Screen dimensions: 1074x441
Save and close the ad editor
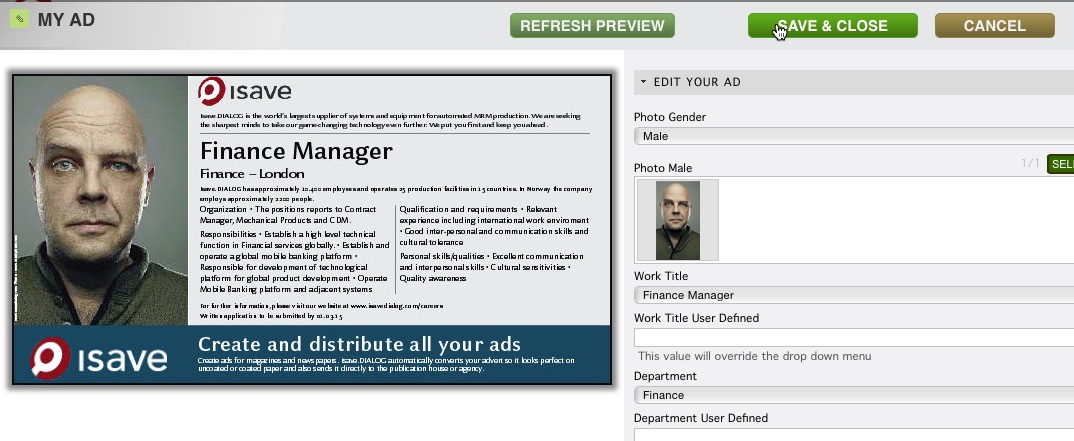pos(832,26)
